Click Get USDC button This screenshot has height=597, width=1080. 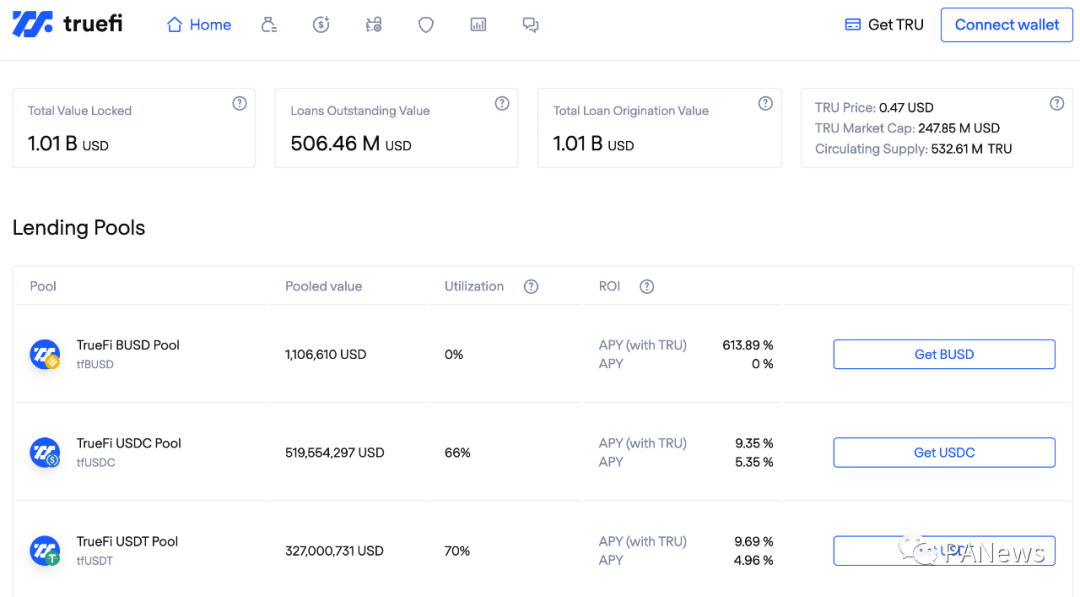[944, 452]
